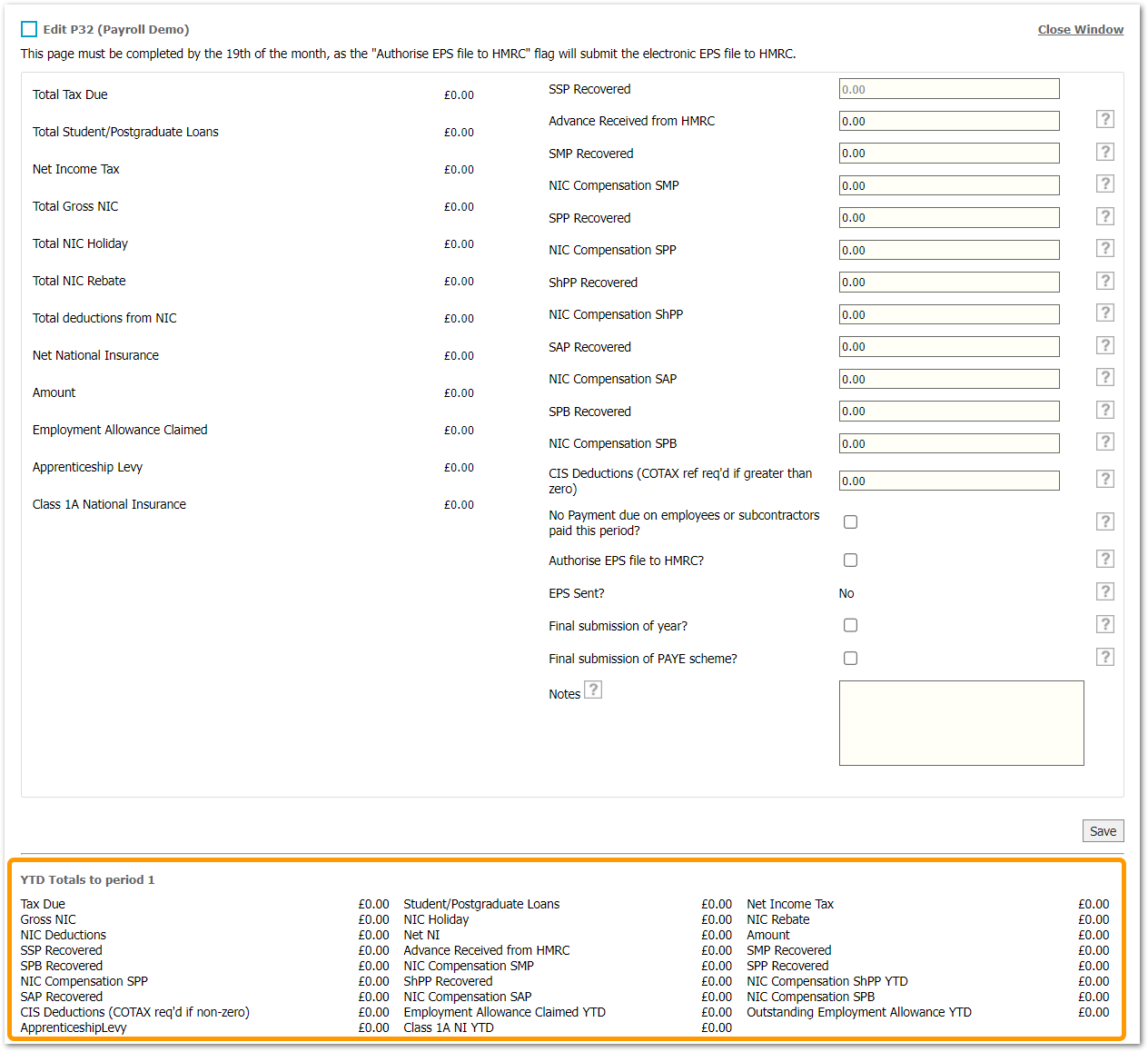Tick the No Payment due checkbox
Image resolution: width=1148 pixels, height=1052 pixels.
[850, 522]
